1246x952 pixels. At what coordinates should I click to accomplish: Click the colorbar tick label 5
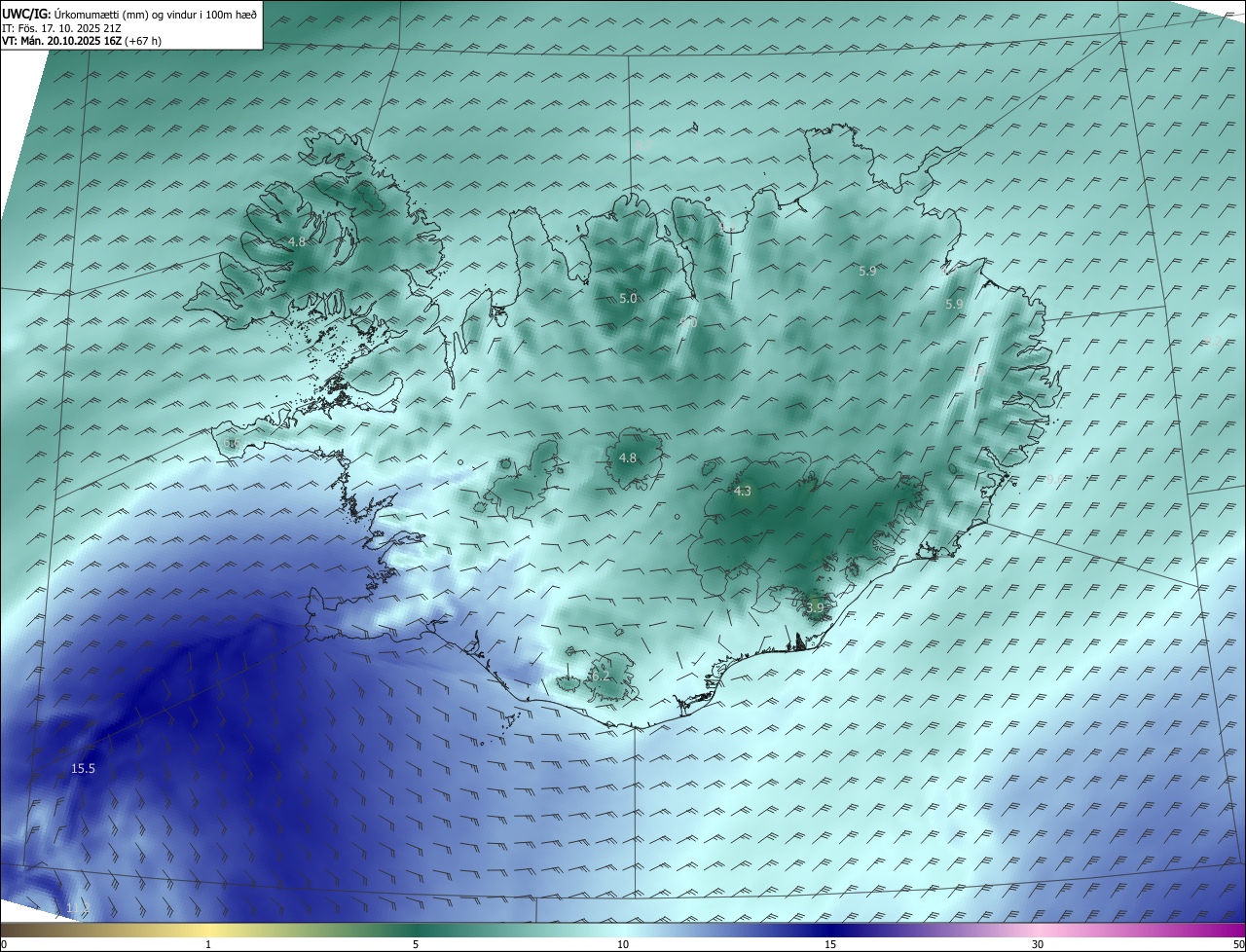[x=416, y=944]
